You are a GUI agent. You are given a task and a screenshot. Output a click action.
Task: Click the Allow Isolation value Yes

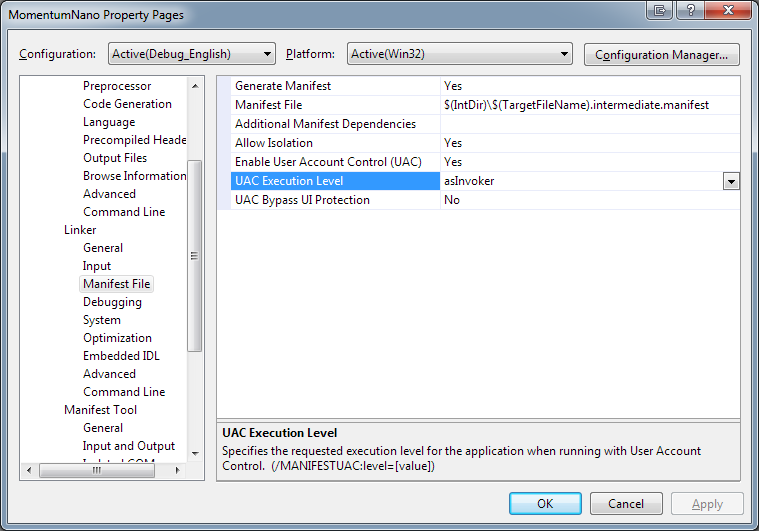453,143
